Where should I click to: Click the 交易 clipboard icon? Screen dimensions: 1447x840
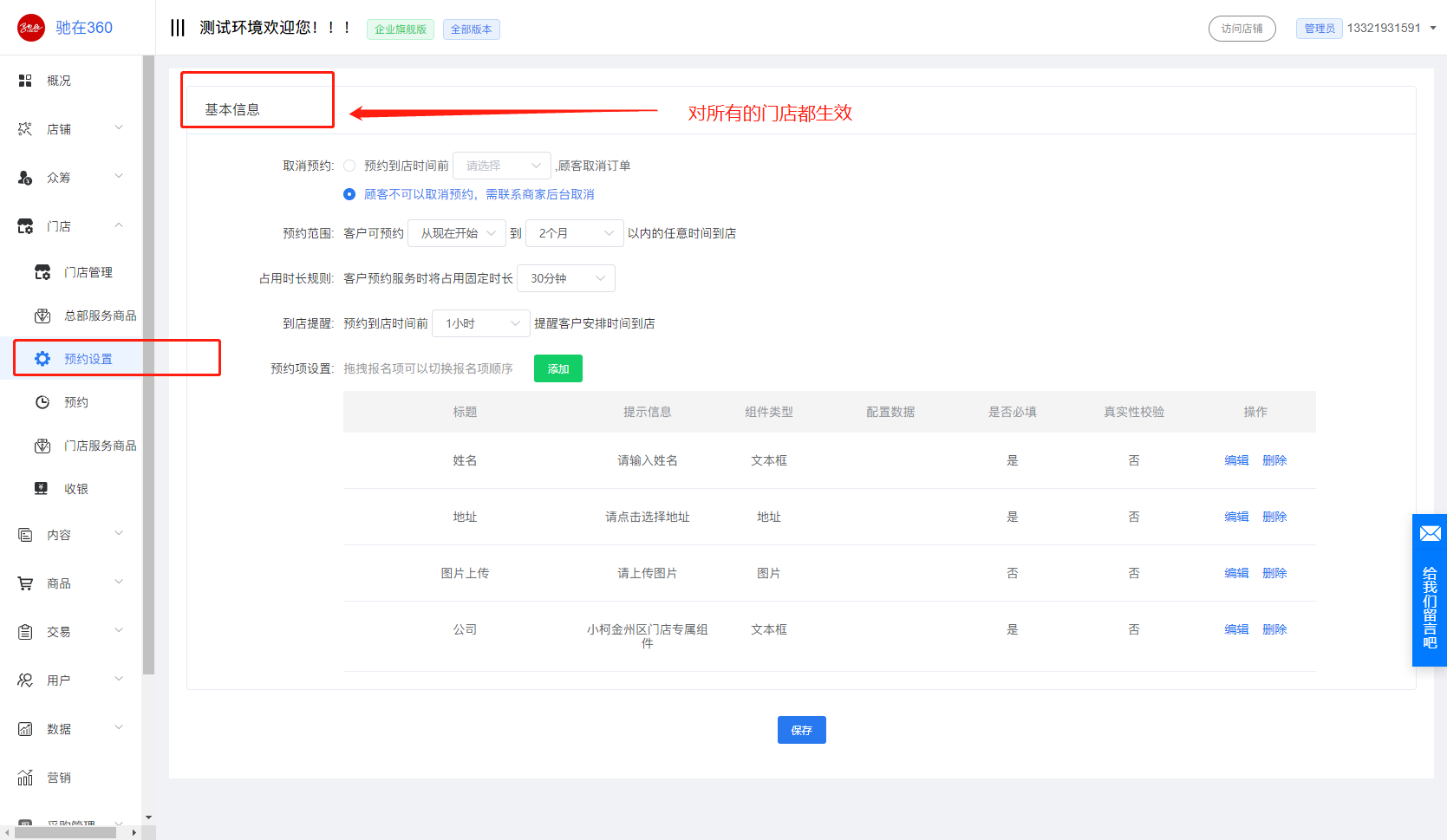click(25, 632)
